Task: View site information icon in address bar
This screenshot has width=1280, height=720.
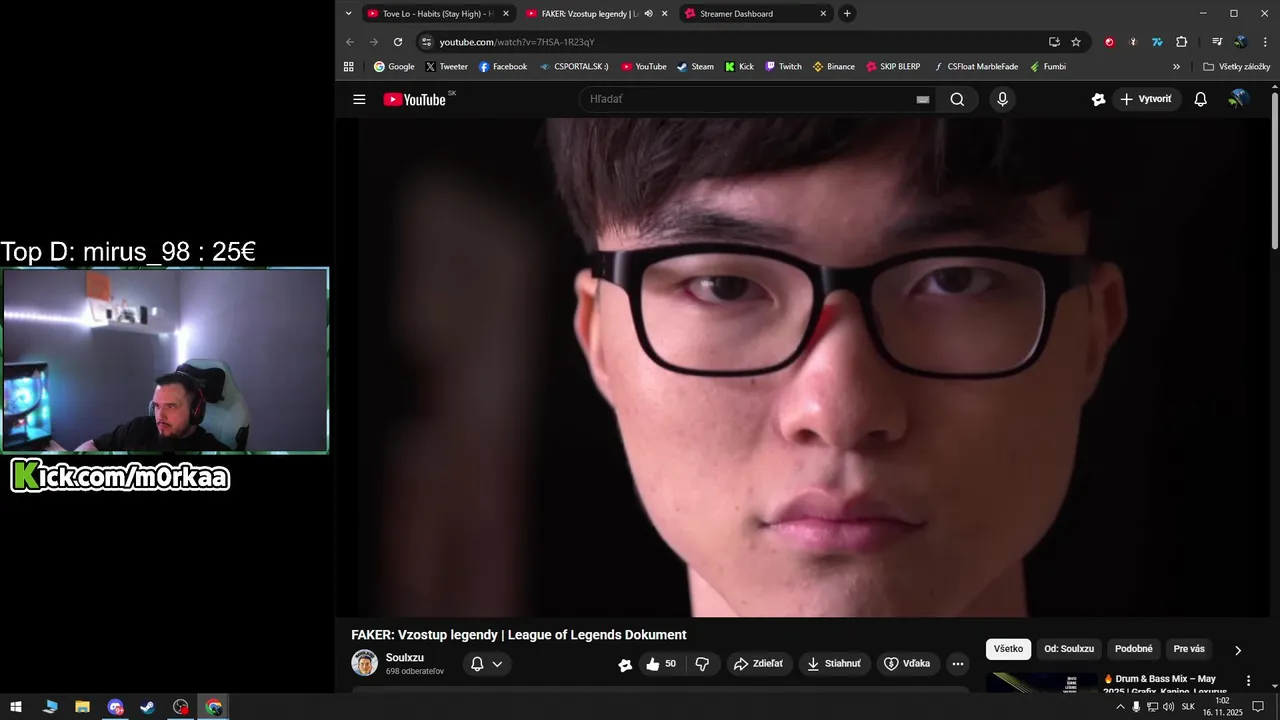Action: coord(427,42)
